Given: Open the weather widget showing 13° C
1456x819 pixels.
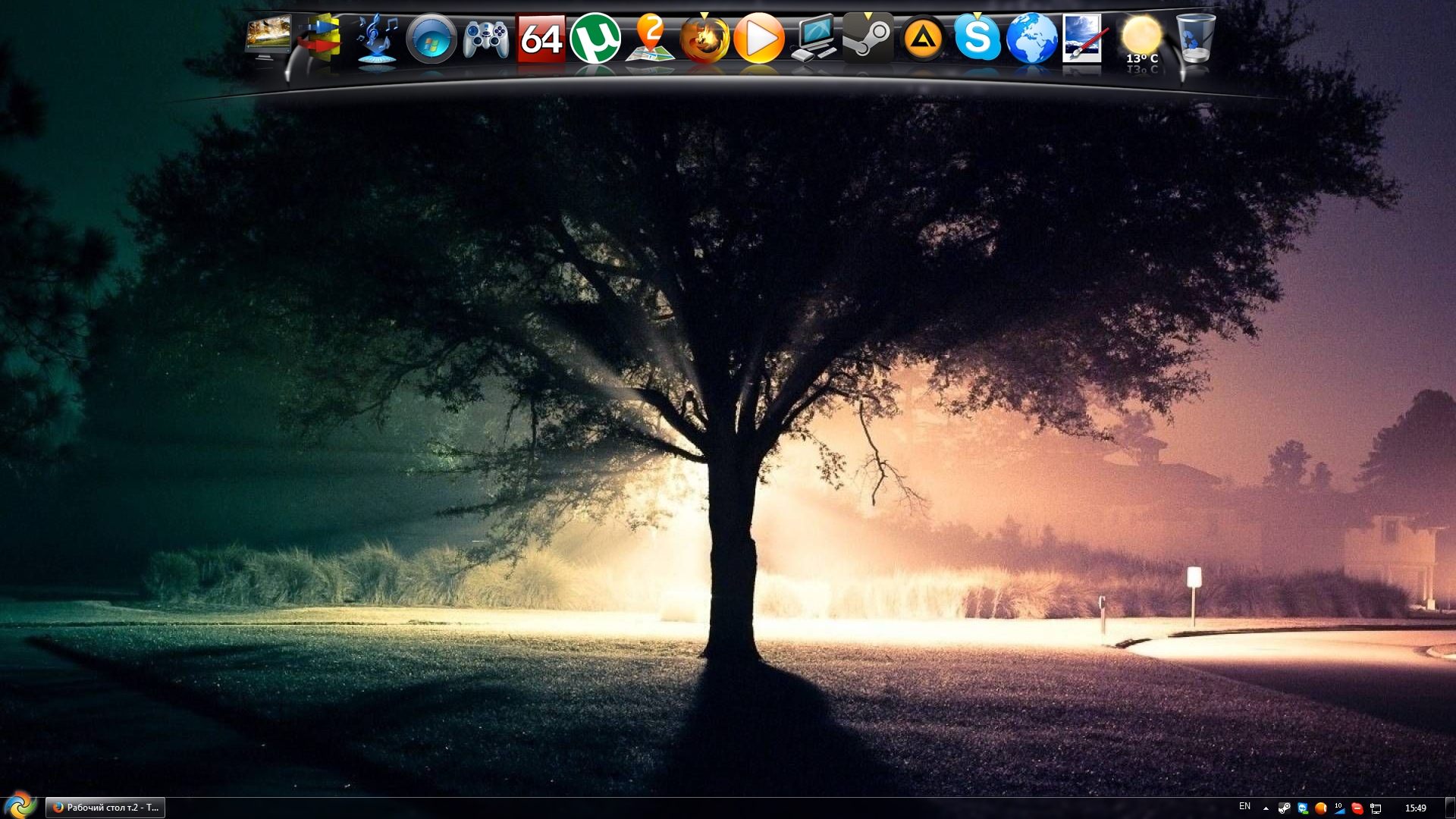Looking at the screenshot, I should click(1141, 39).
